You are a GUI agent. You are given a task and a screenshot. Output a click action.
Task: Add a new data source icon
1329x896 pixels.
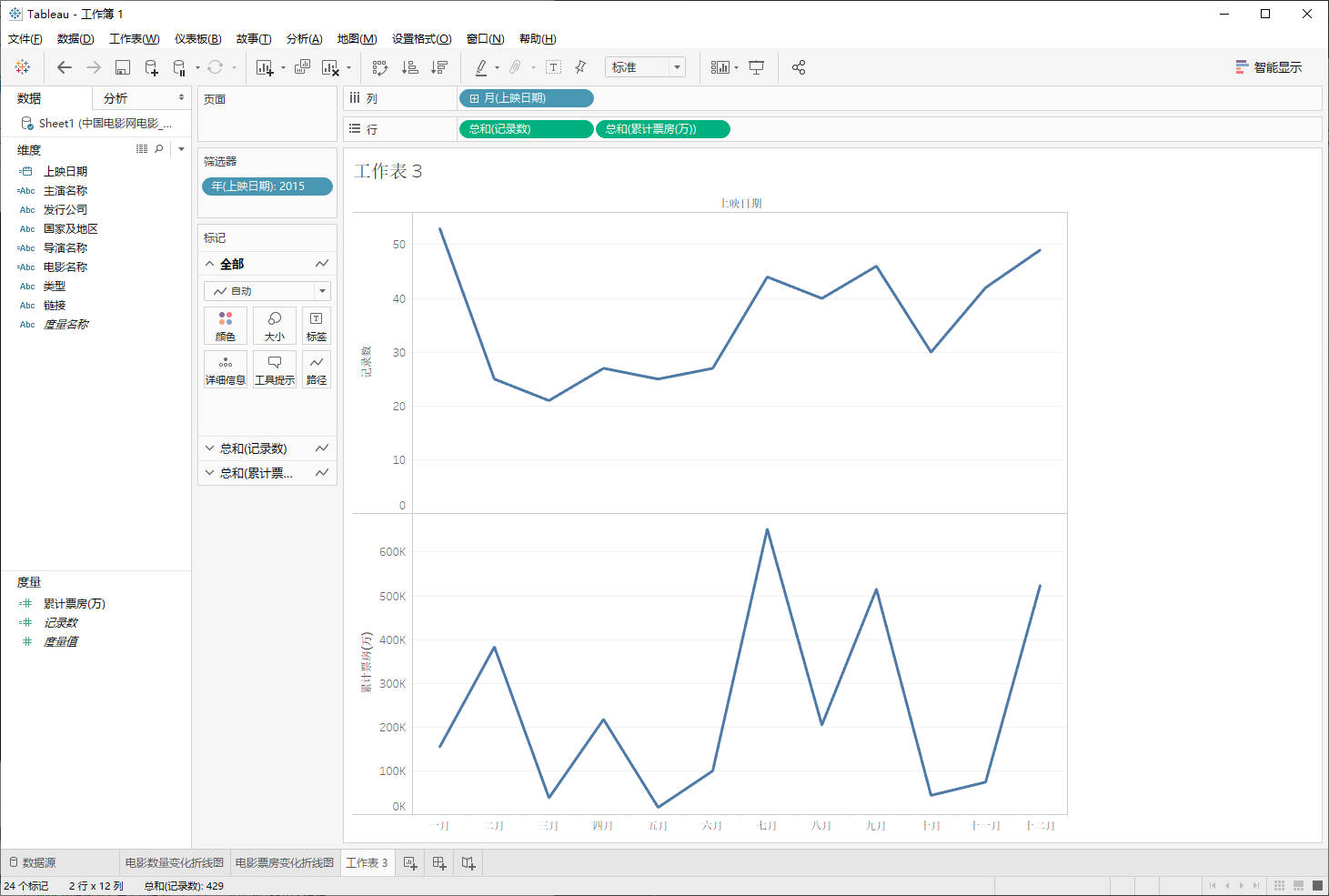click(152, 67)
